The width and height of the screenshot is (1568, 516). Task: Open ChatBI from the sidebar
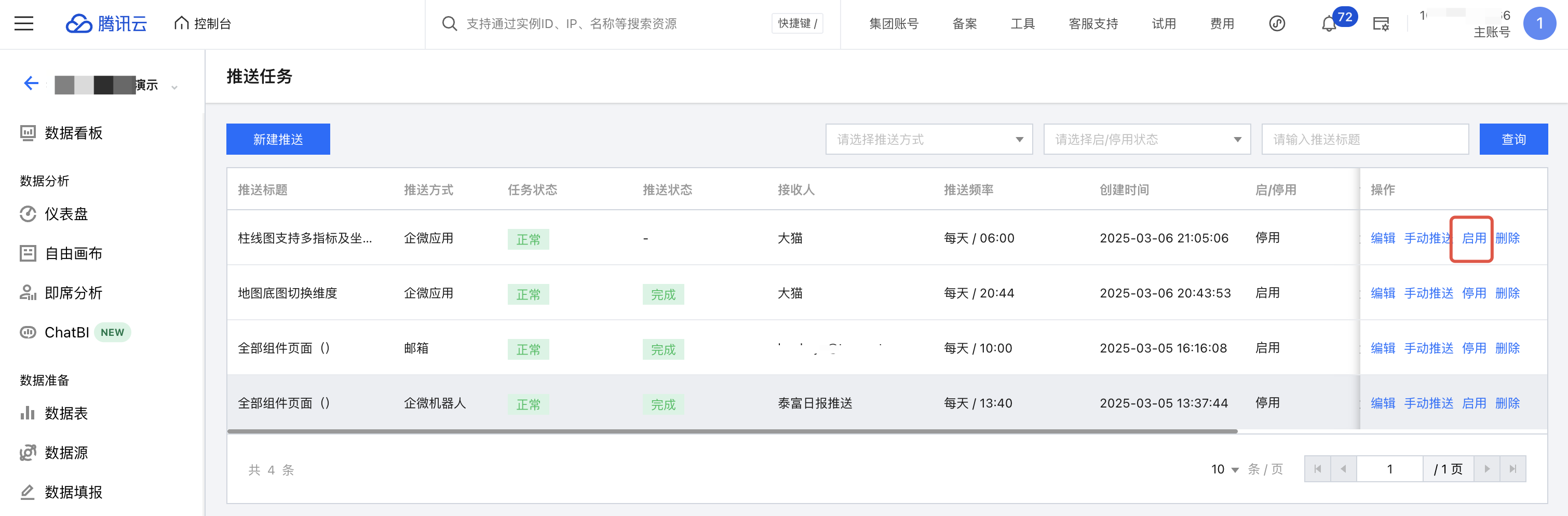pyautogui.click(x=66, y=332)
